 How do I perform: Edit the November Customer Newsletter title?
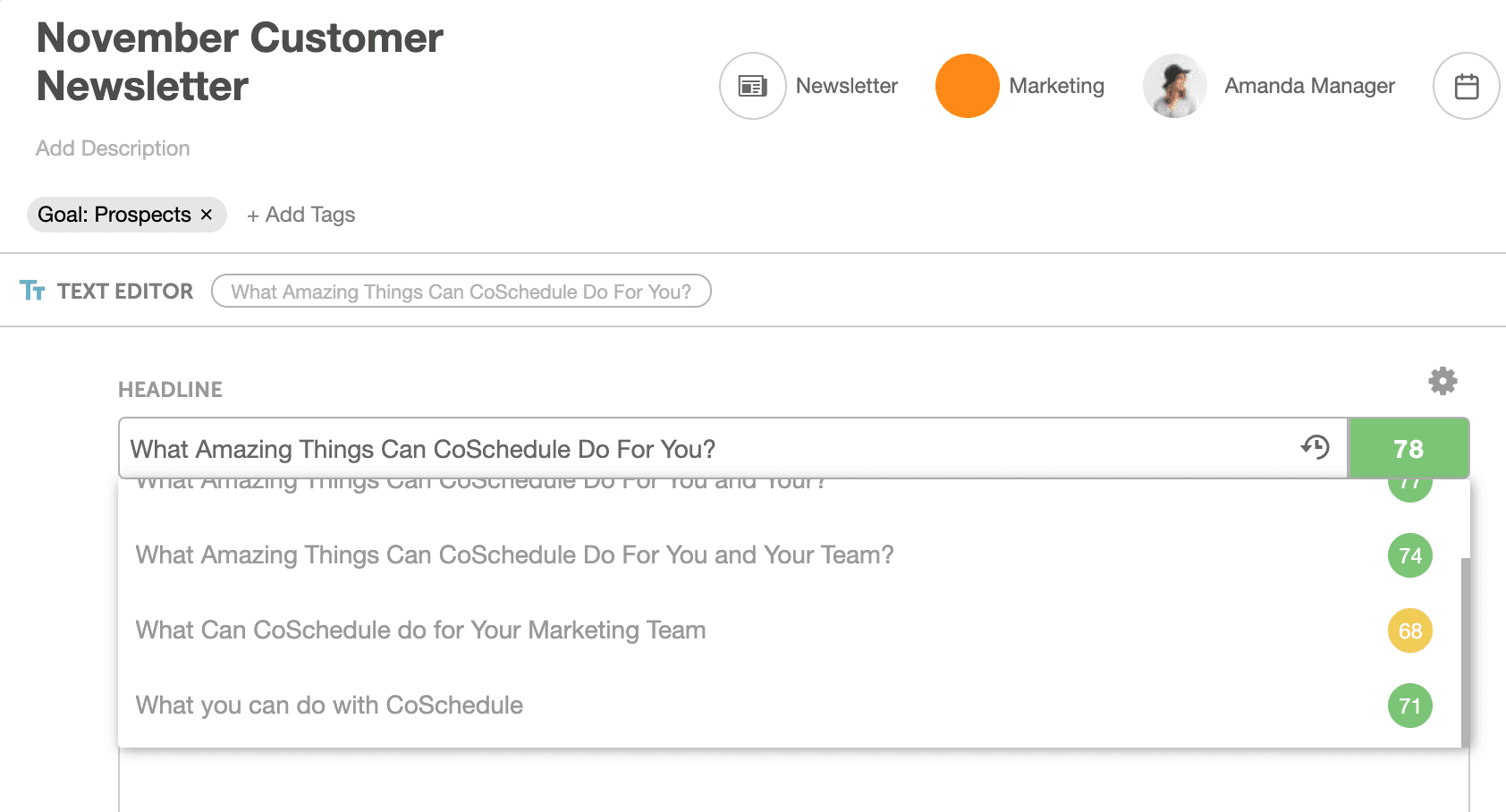pos(240,62)
